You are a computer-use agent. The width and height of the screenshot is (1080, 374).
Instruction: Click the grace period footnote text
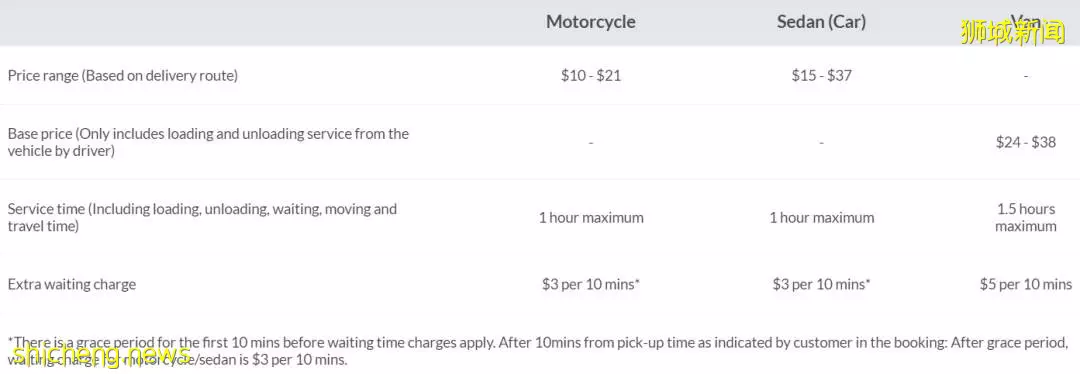pyautogui.click(x=537, y=351)
